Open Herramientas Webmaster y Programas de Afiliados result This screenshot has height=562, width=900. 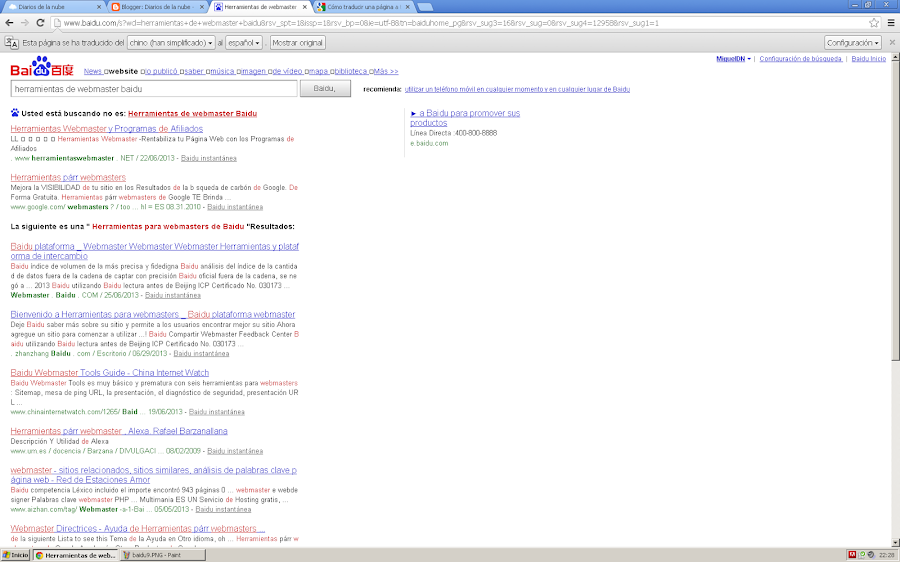[107, 129]
